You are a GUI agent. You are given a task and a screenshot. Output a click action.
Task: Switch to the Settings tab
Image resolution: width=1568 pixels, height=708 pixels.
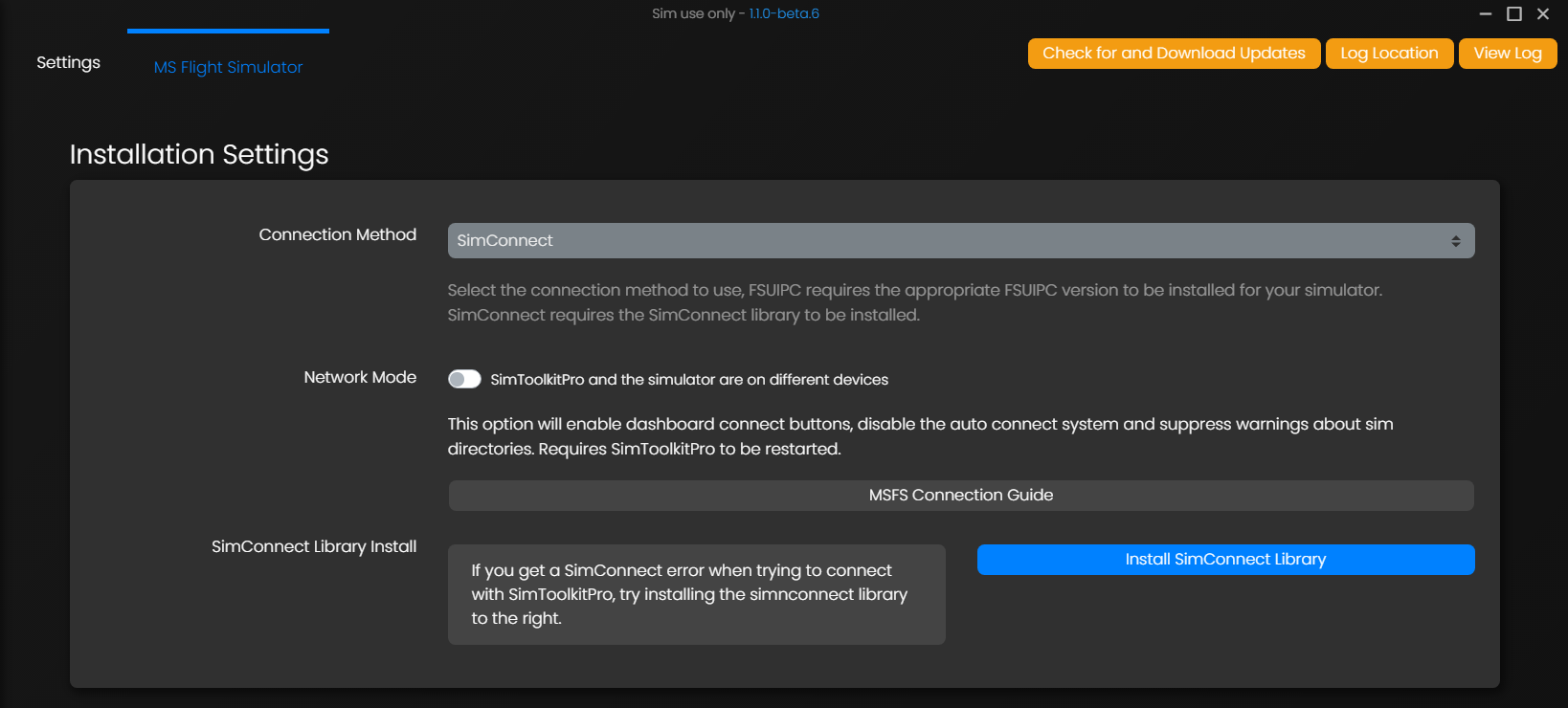68,62
